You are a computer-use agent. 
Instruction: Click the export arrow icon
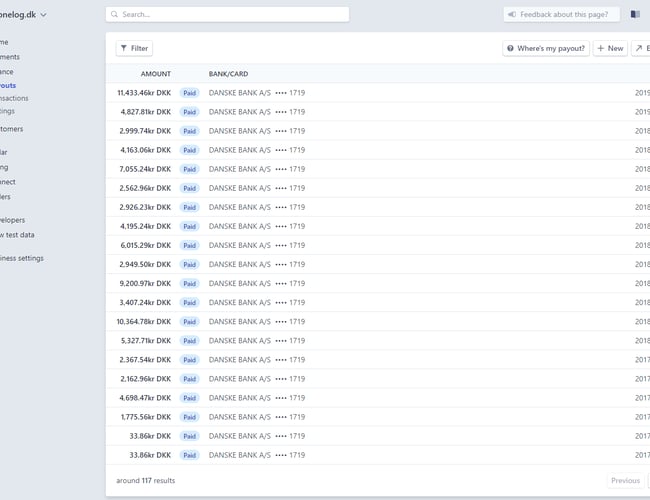(x=639, y=48)
